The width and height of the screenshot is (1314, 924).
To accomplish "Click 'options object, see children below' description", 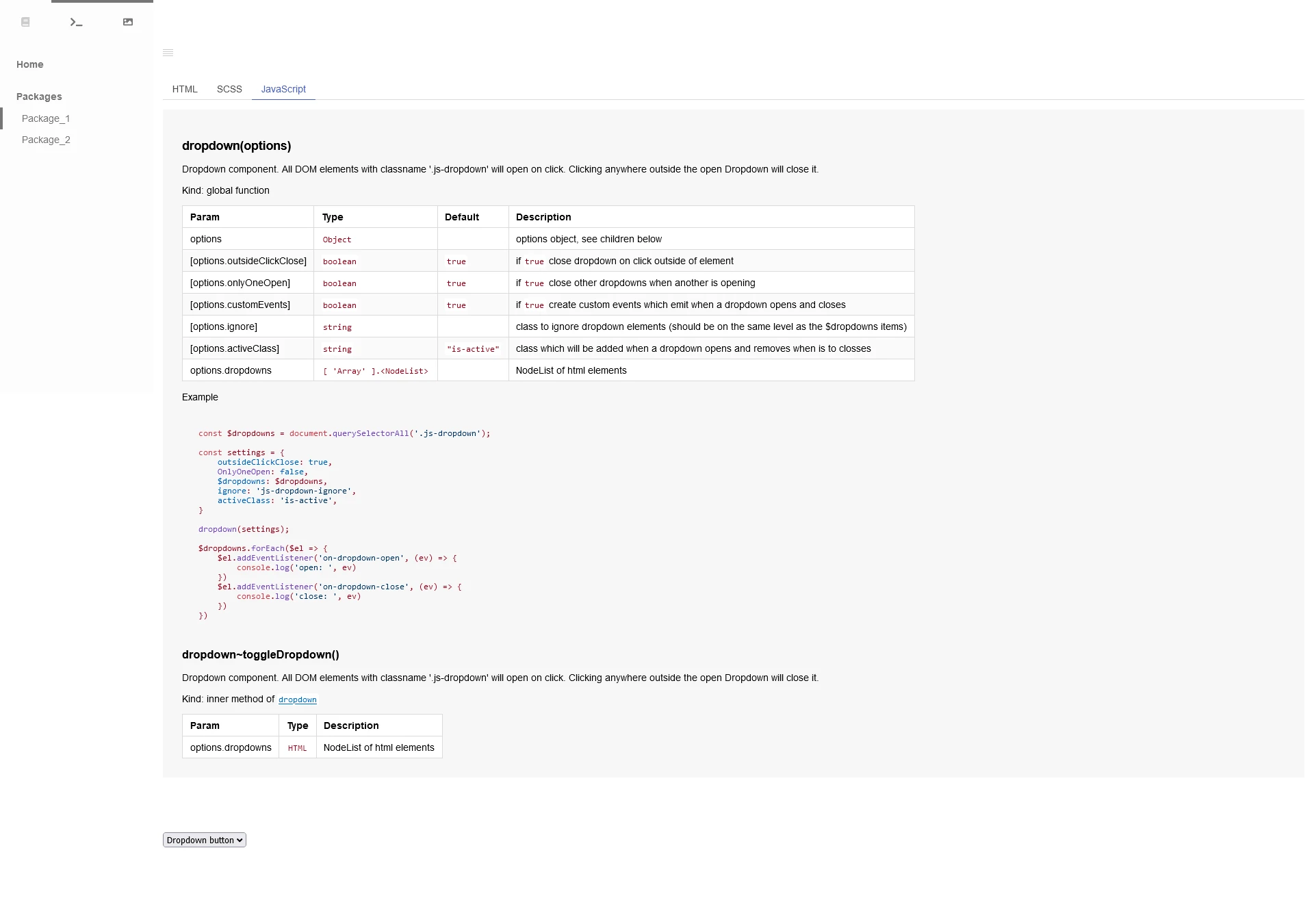I will 589,239.
